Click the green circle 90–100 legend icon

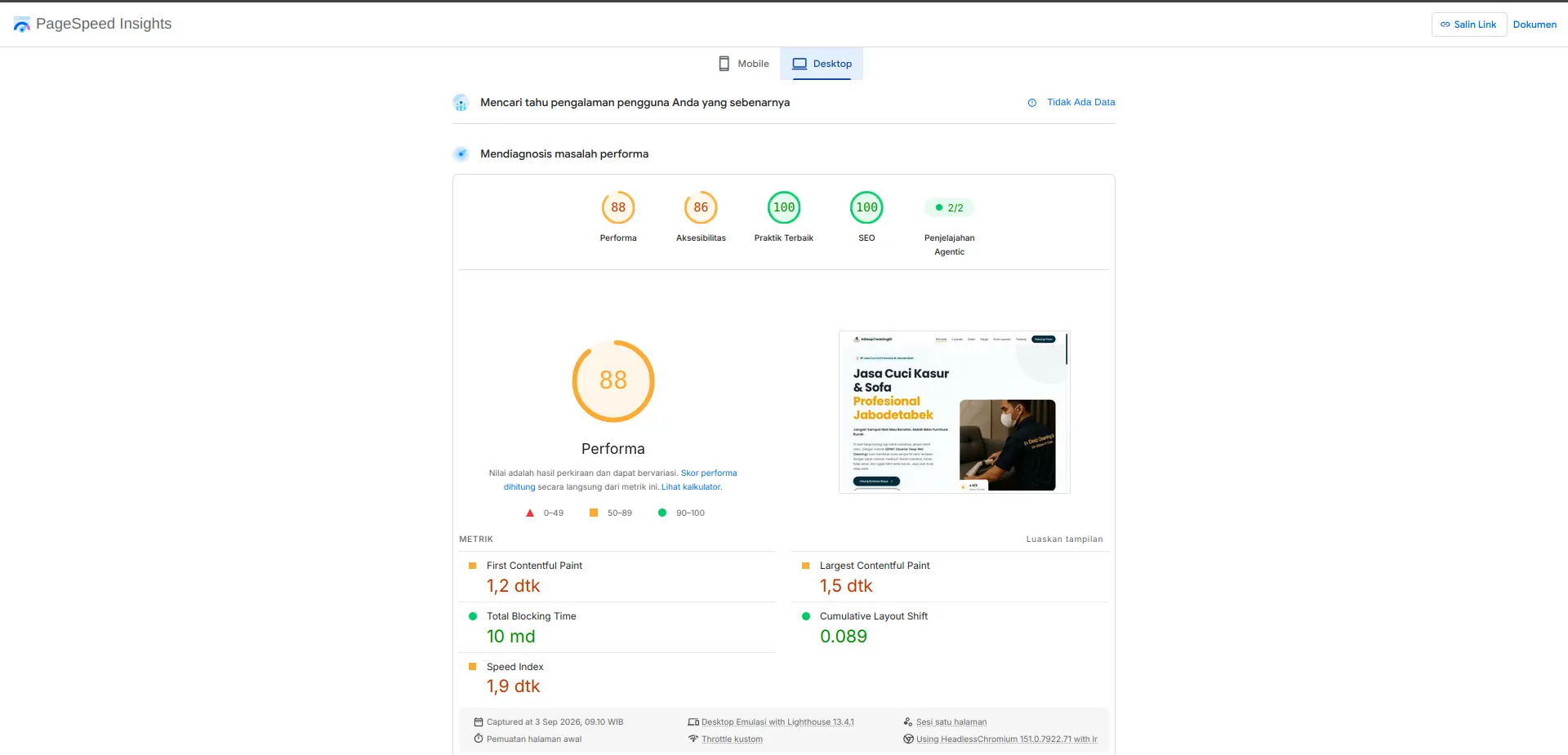[x=662, y=513]
